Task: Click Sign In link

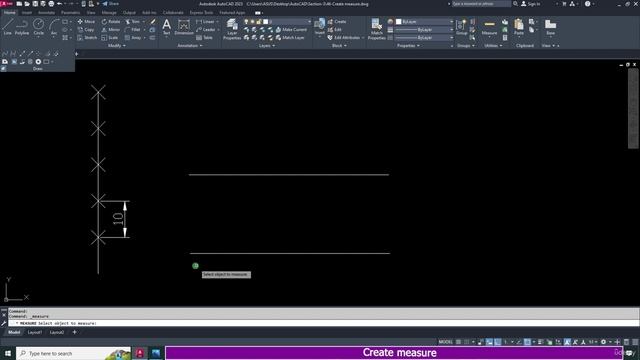Action: 531,4
